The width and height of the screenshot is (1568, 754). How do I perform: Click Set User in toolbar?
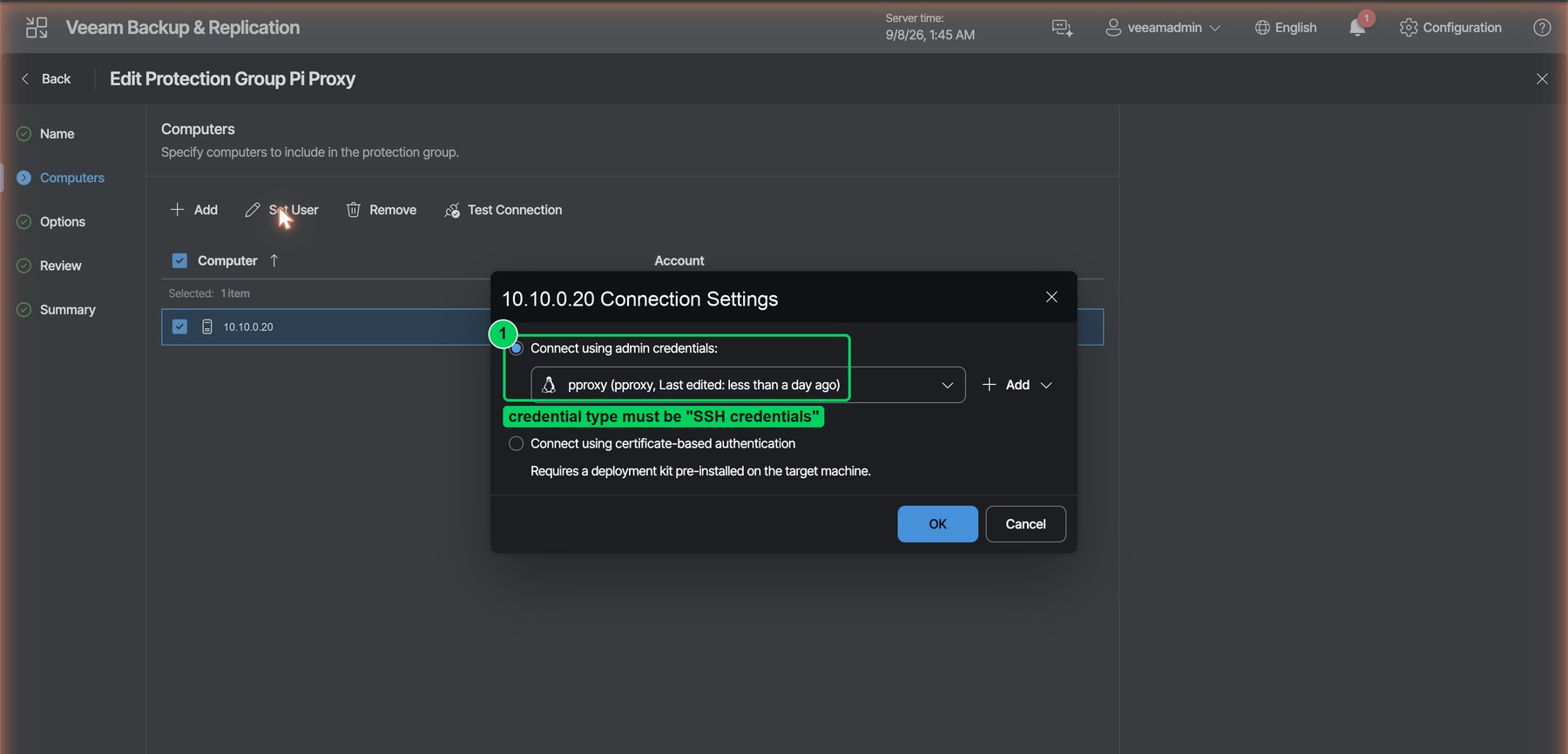tap(281, 210)
